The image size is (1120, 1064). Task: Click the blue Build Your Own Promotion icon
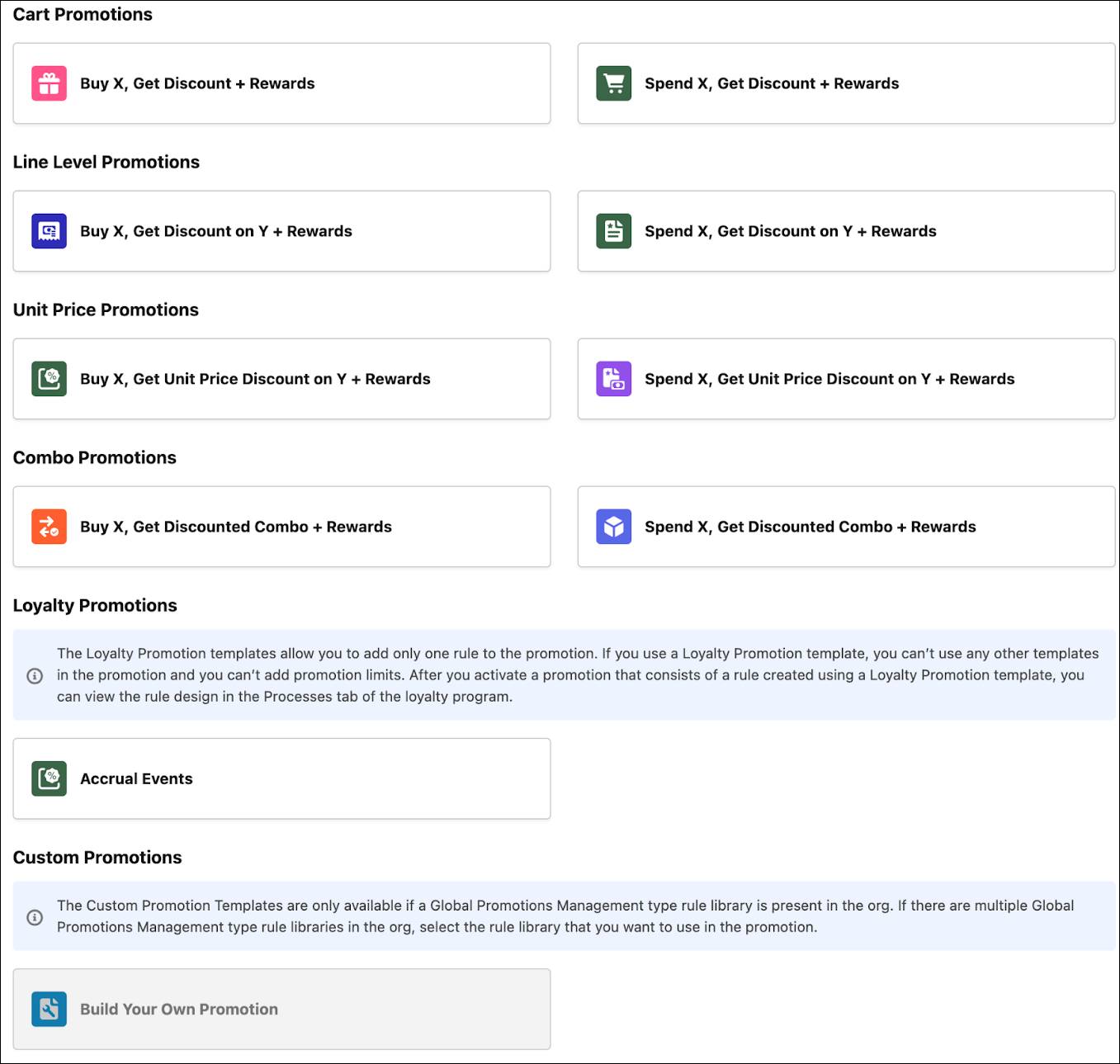pos(49,1009)
